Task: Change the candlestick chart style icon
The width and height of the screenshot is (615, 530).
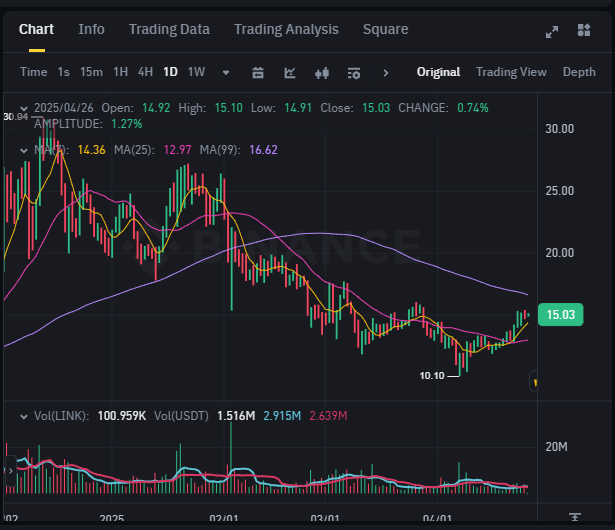Action: coord(322,73)
